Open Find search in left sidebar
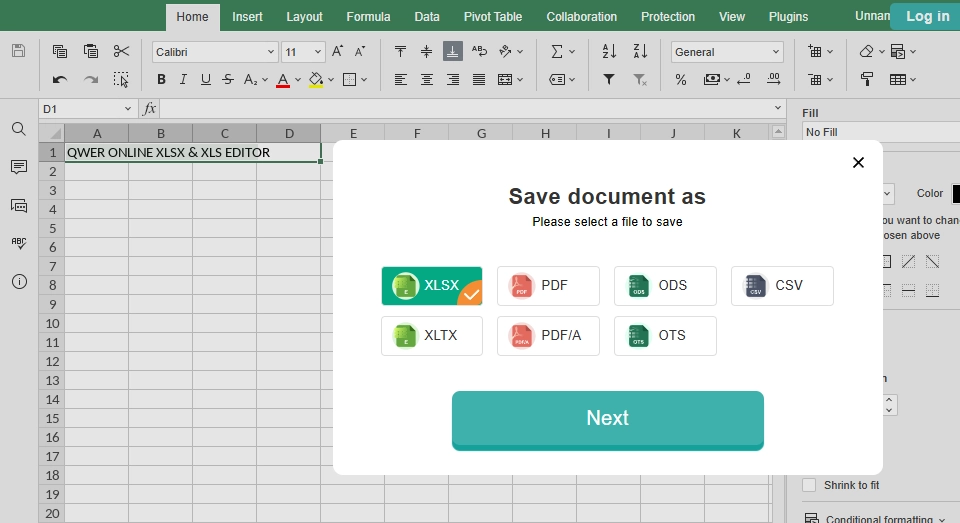The height and width of the screenshot is (523, 960). point(19,129)
